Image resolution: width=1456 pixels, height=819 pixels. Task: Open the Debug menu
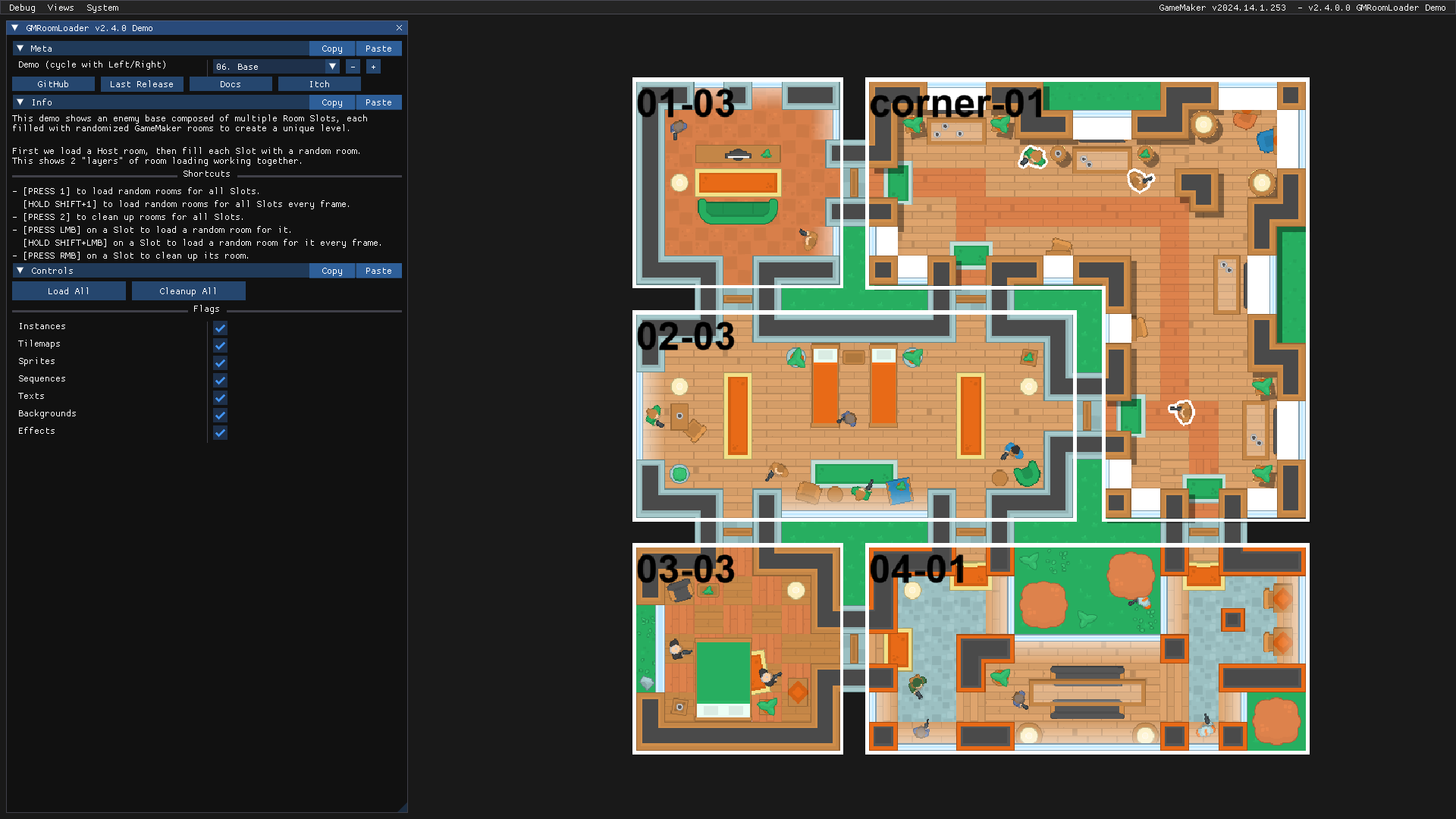(x=22, y=8)
